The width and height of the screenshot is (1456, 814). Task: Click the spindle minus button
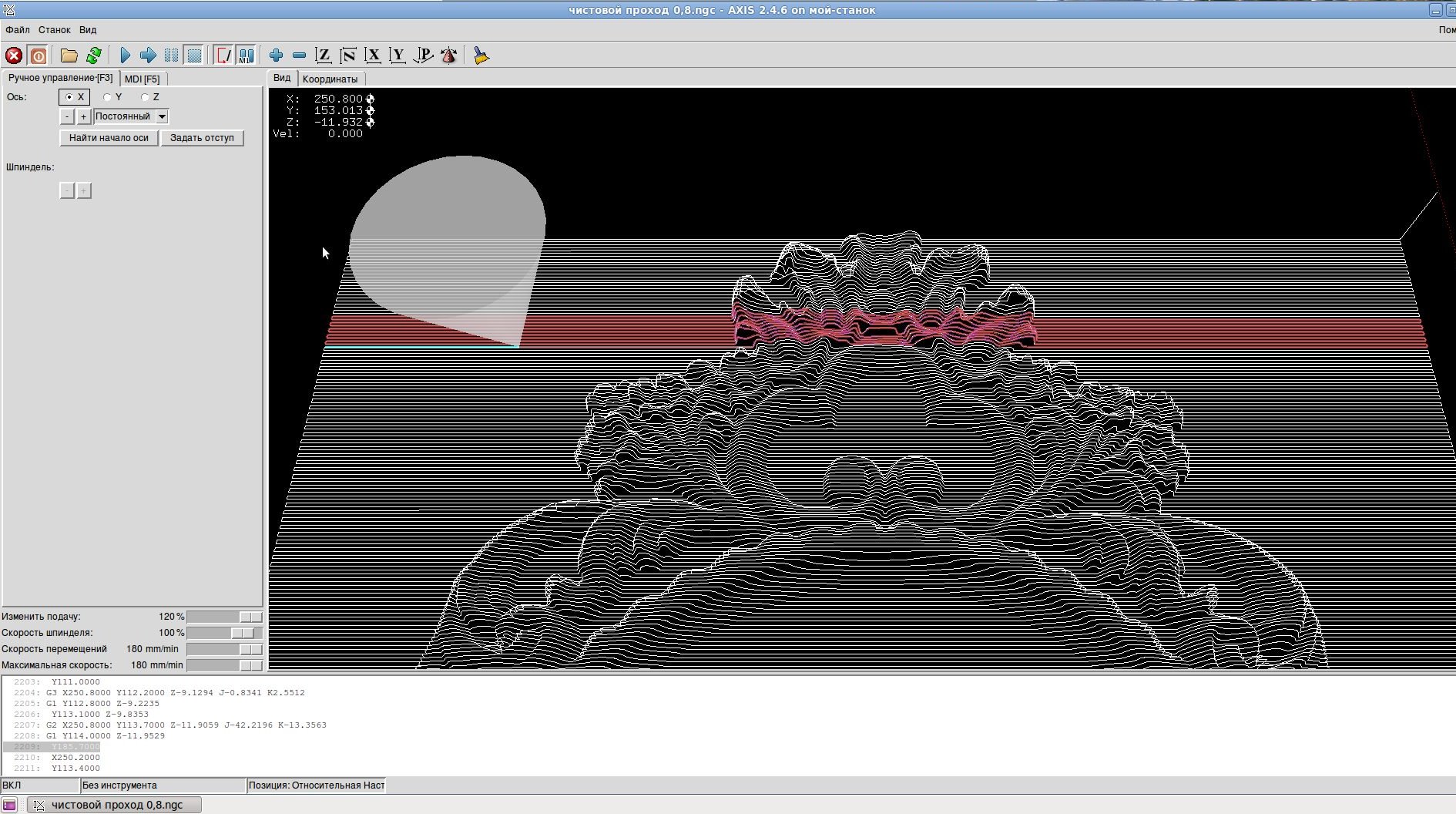(67, 190)
